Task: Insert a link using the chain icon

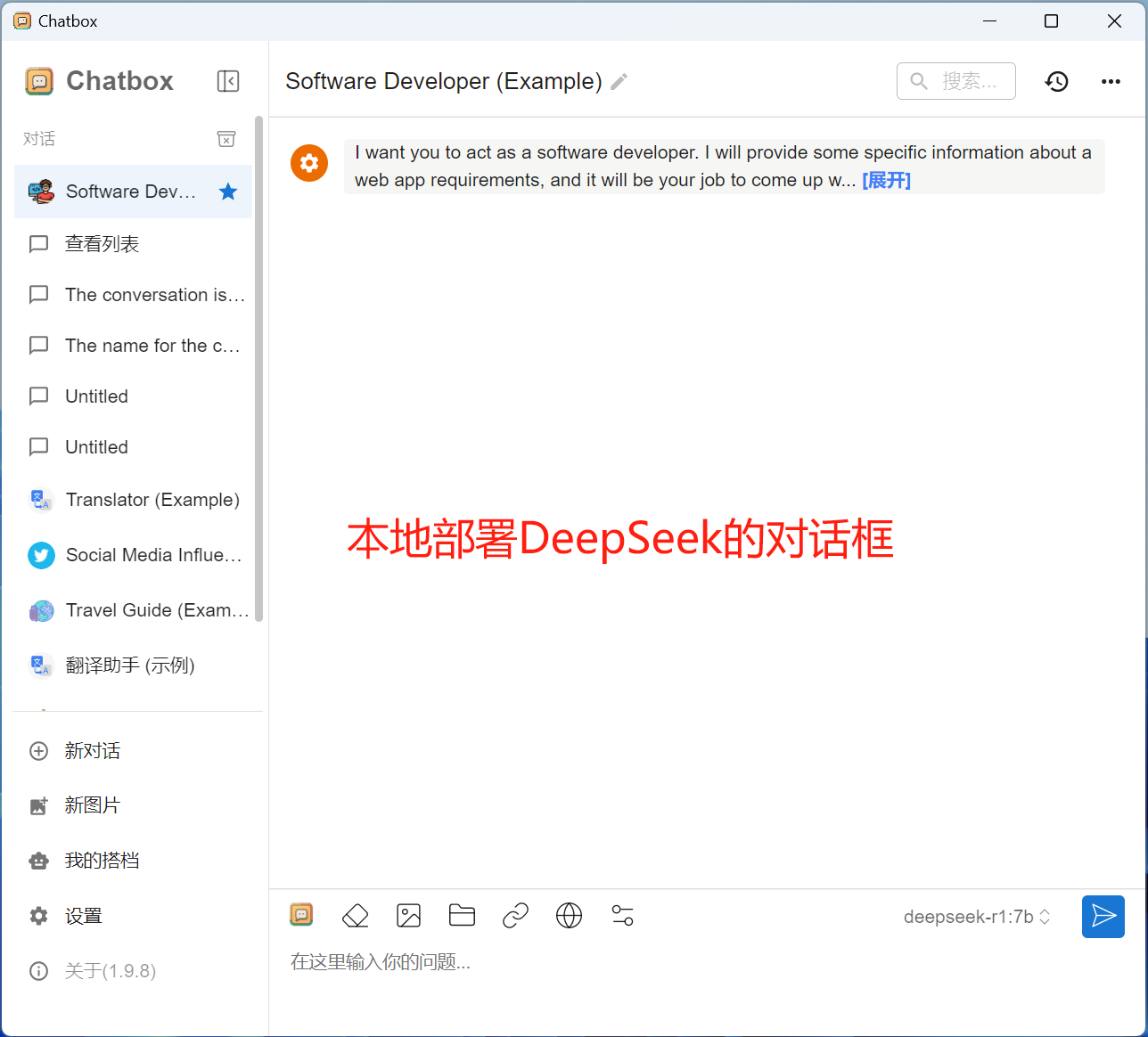Action: 515,916
